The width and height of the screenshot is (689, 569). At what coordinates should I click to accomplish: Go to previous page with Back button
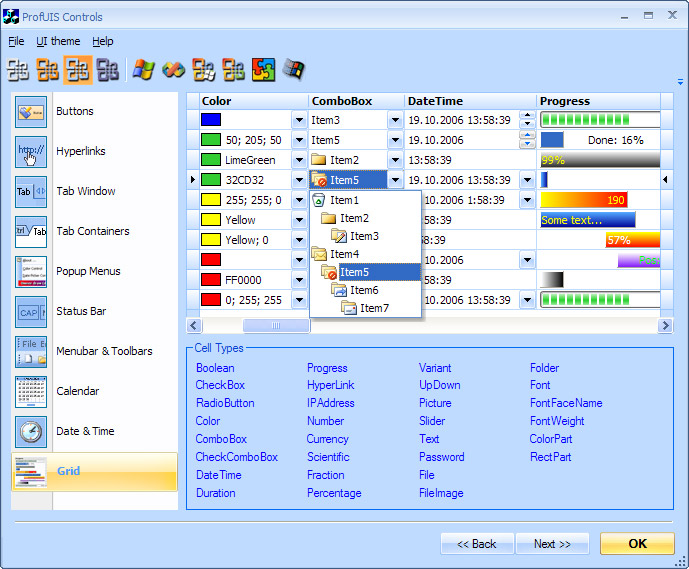click(477, 544)
